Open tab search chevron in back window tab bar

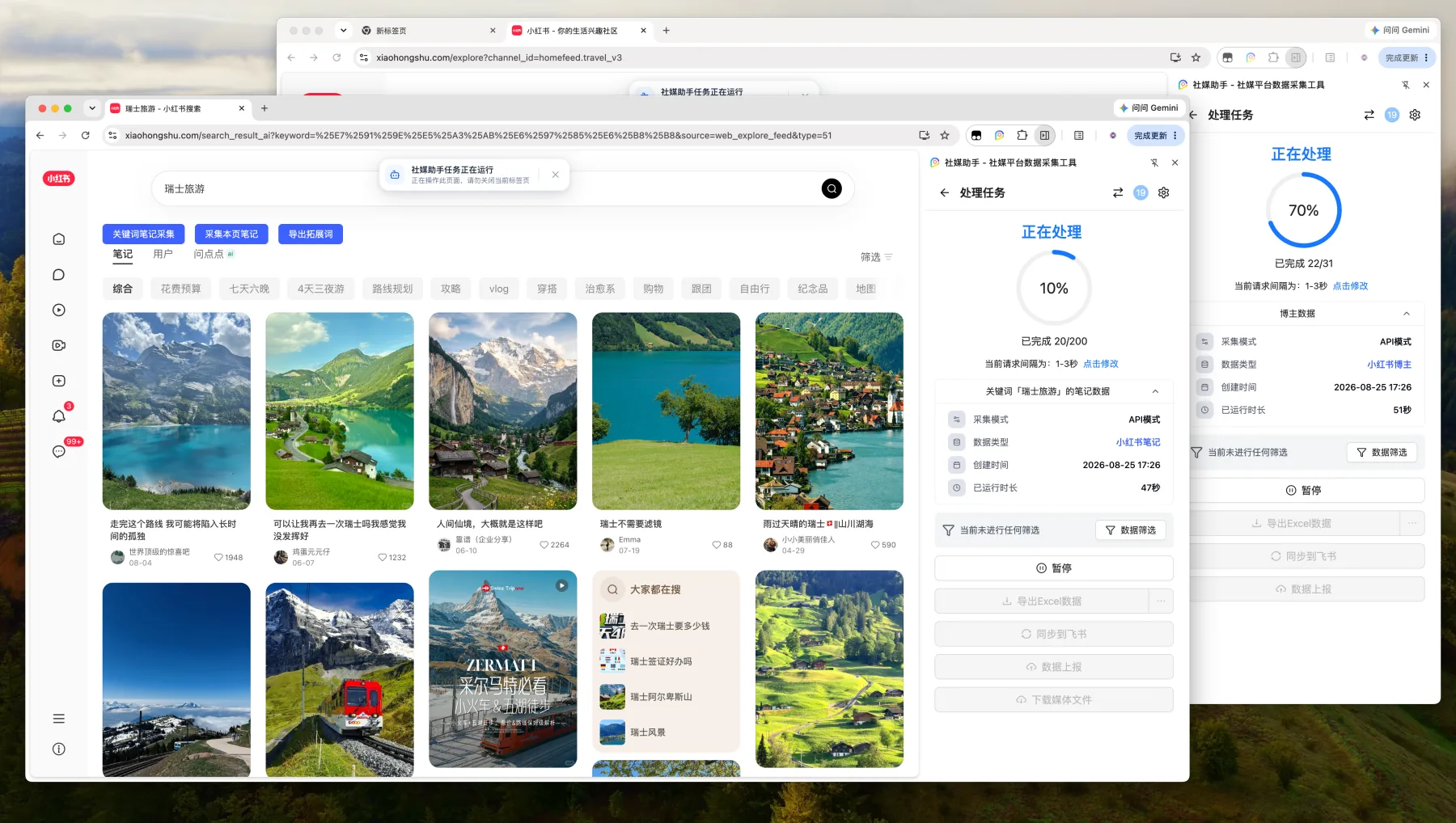(x=344, y=31)
